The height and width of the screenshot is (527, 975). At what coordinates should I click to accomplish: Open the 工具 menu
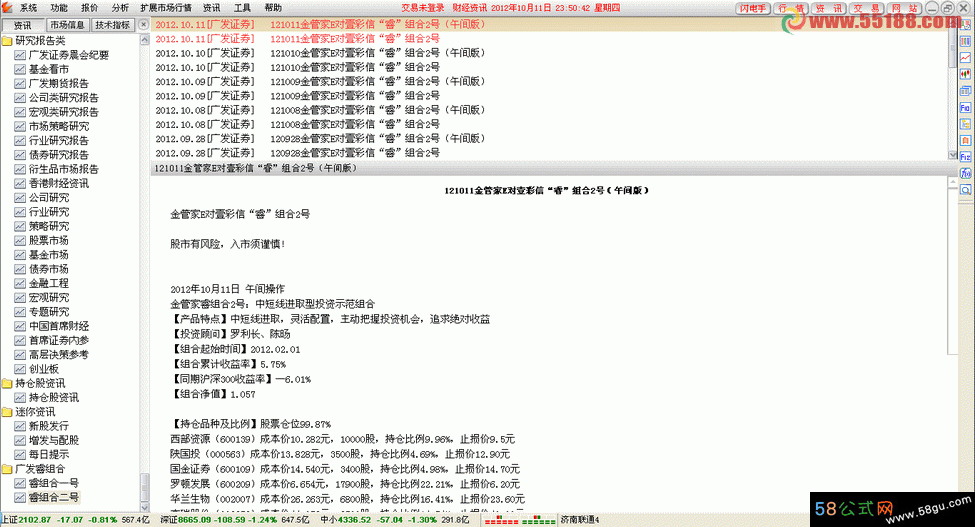click(242, 7)
